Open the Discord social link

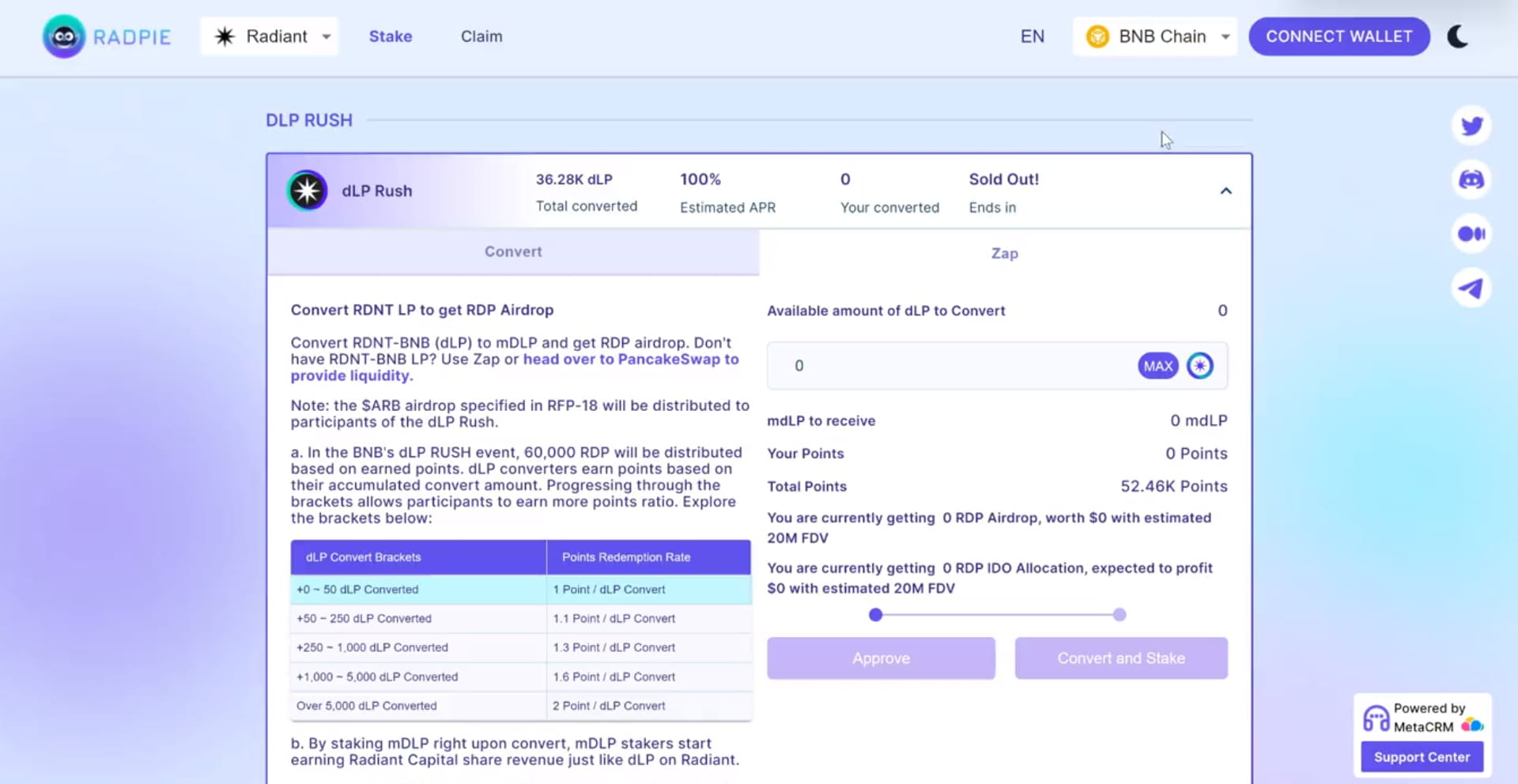click(1471, 179)
